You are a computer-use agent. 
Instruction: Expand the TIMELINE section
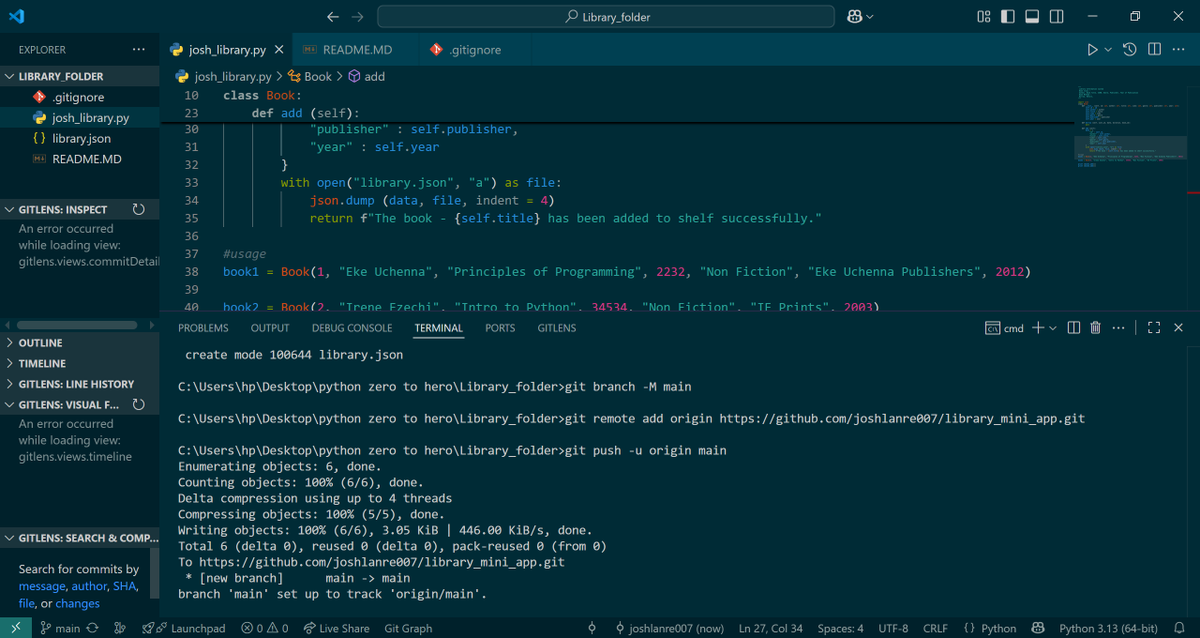[80, 364]
